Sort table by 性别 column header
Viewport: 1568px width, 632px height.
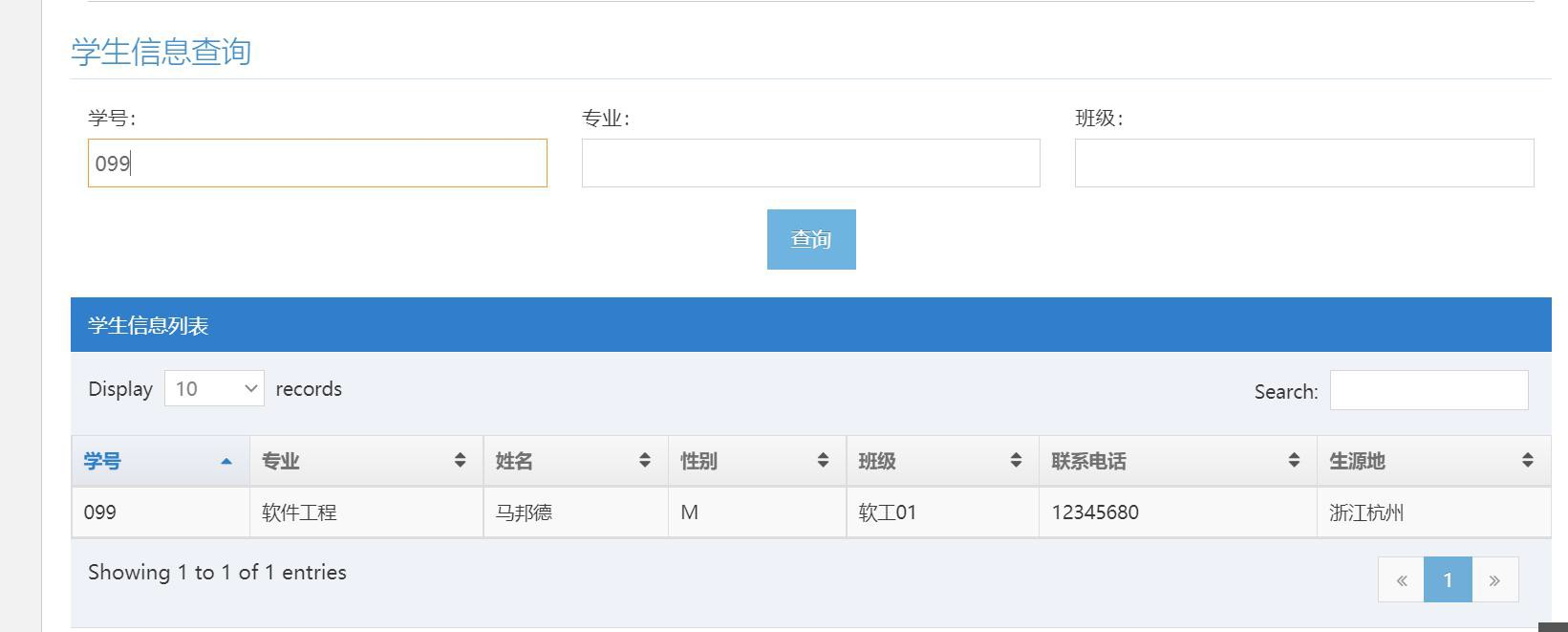point(758,461)
